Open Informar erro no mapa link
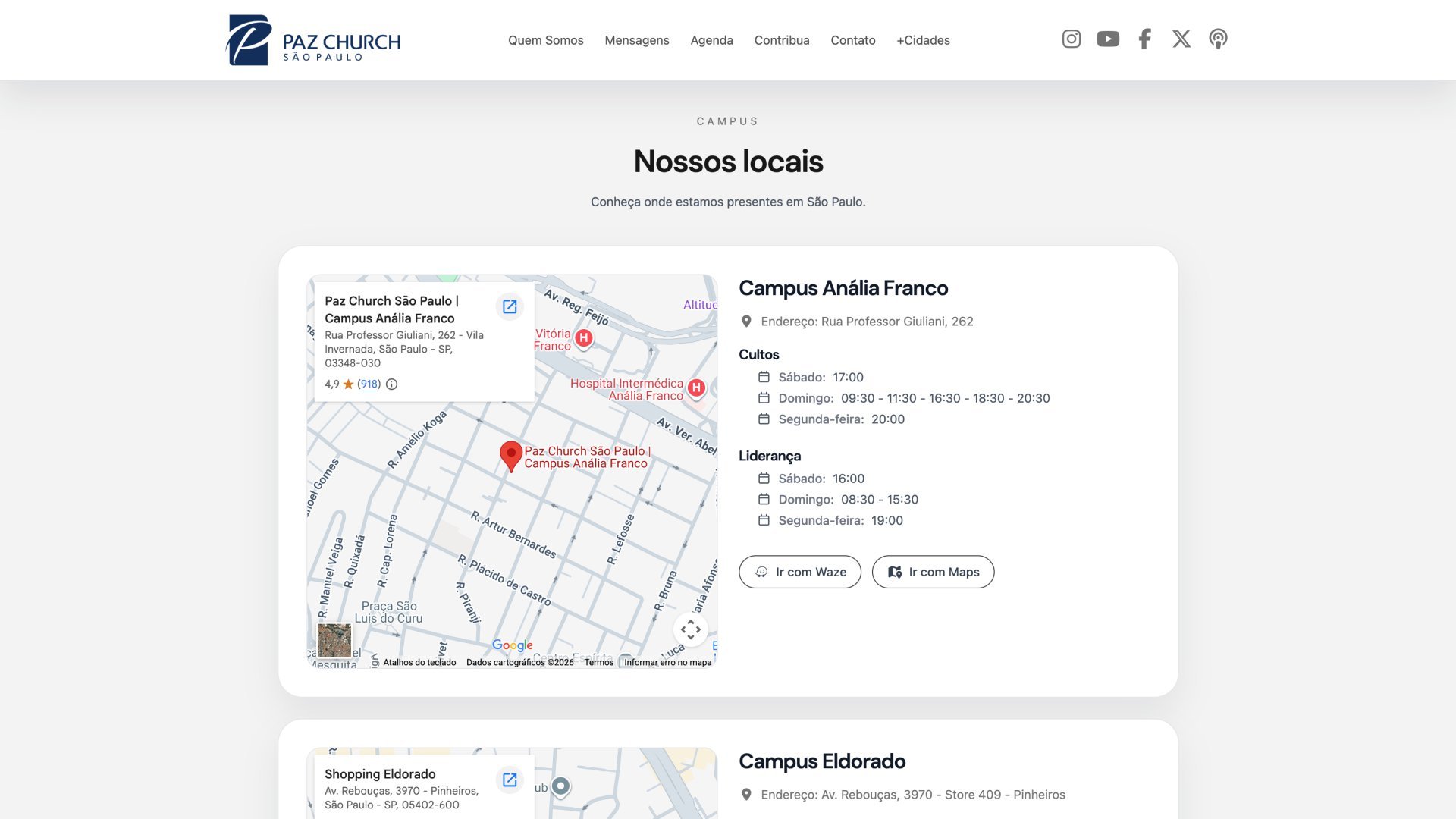The image size is (1456, 819). point(667,662)
